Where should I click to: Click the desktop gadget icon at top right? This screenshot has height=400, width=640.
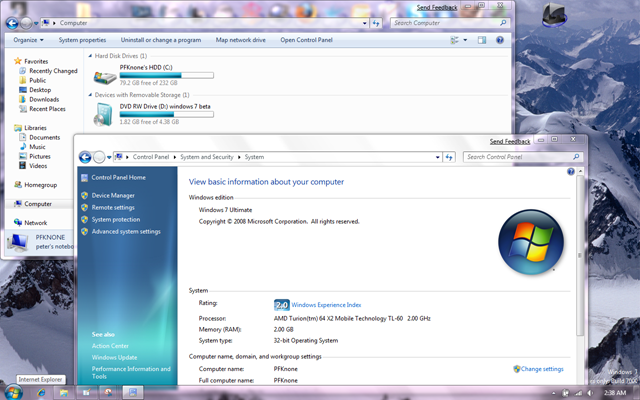(x=554, y=15)
